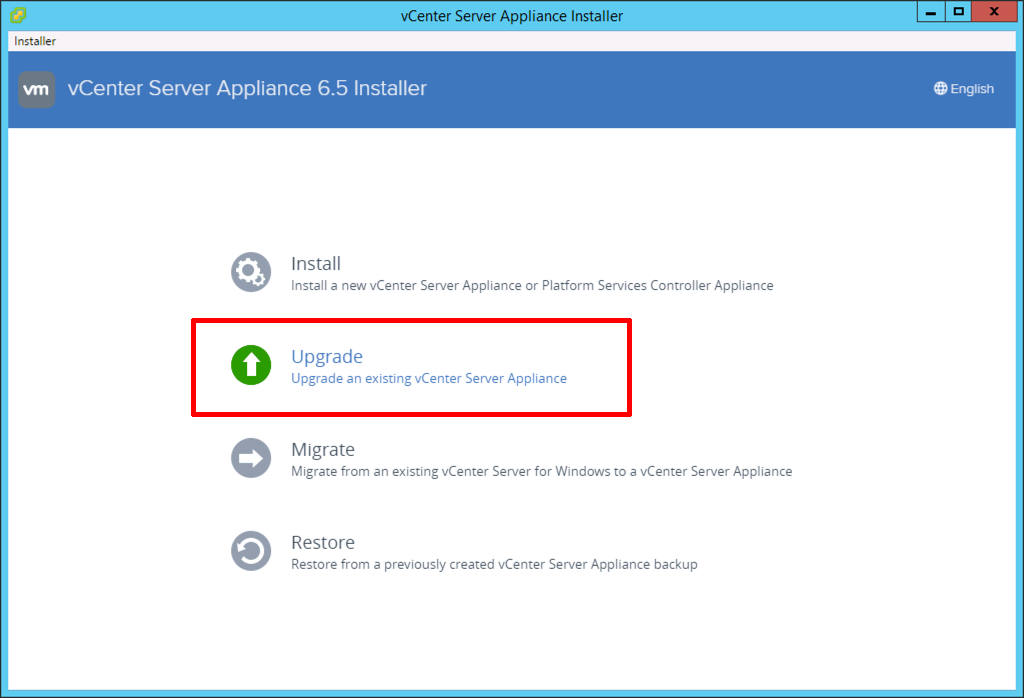Open the English language dropdown

point(964,89)
